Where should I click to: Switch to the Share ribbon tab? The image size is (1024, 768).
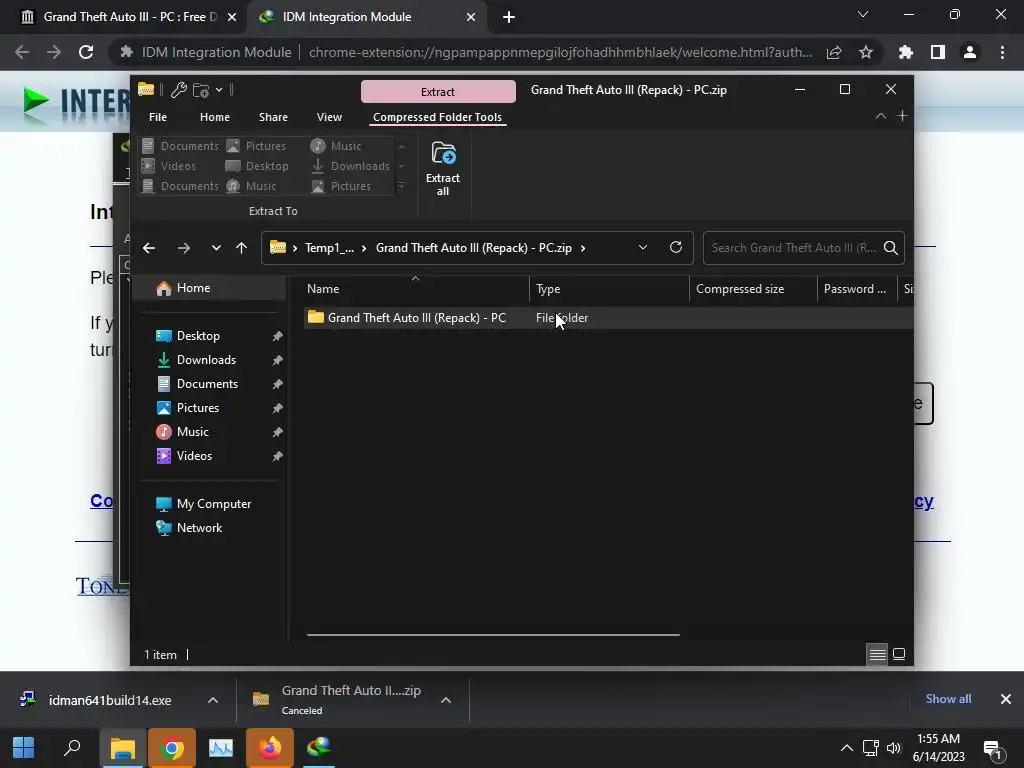[273, 117]
